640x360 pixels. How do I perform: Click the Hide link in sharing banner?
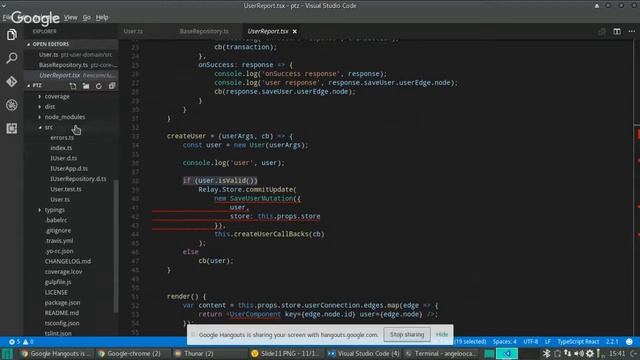coord(442,334)
